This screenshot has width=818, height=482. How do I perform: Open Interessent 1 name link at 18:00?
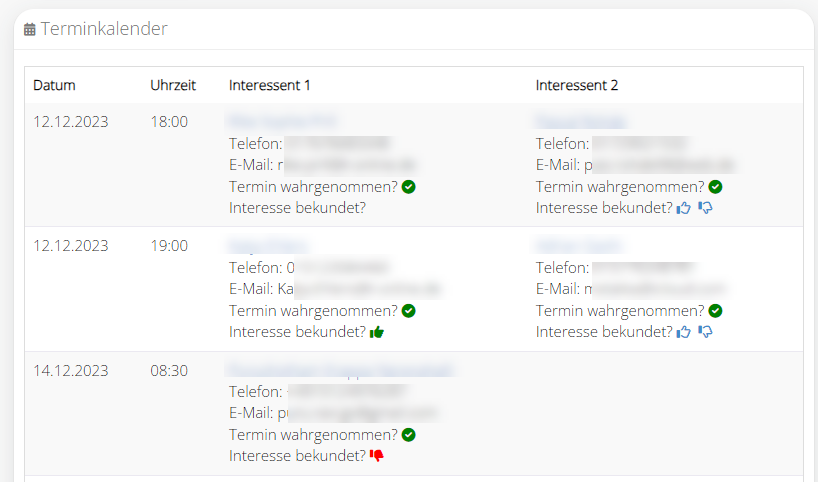coord(282,122)
